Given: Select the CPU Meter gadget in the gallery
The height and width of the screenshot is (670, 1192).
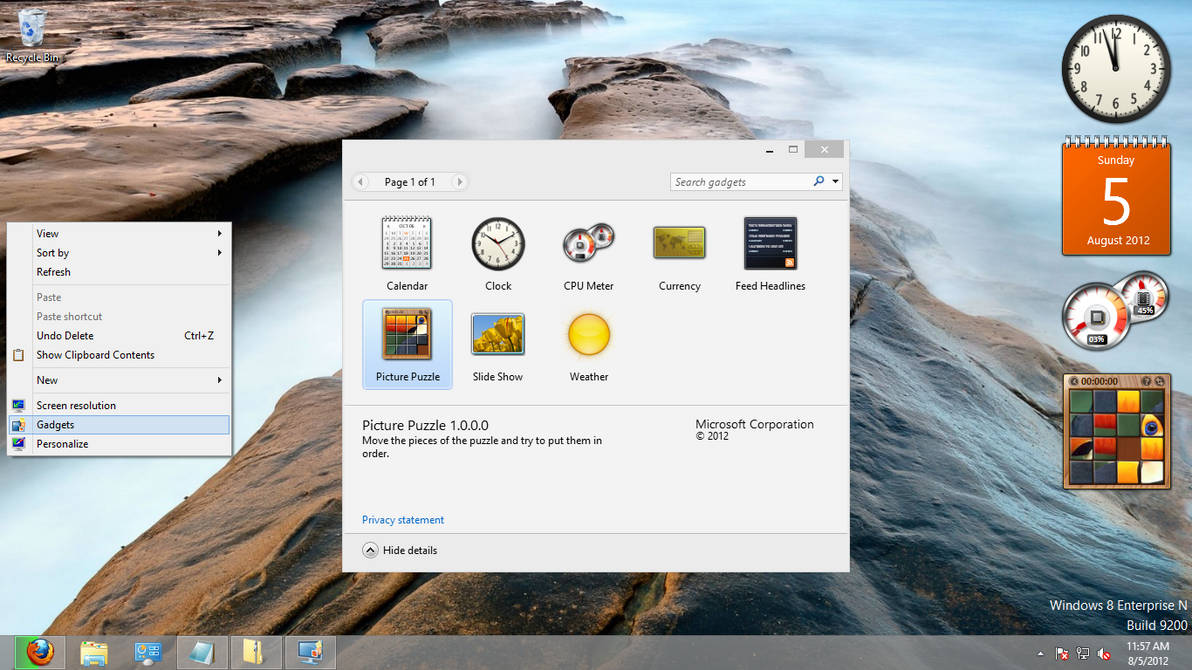Looking at the screenshot, I should tap(588, 253).
